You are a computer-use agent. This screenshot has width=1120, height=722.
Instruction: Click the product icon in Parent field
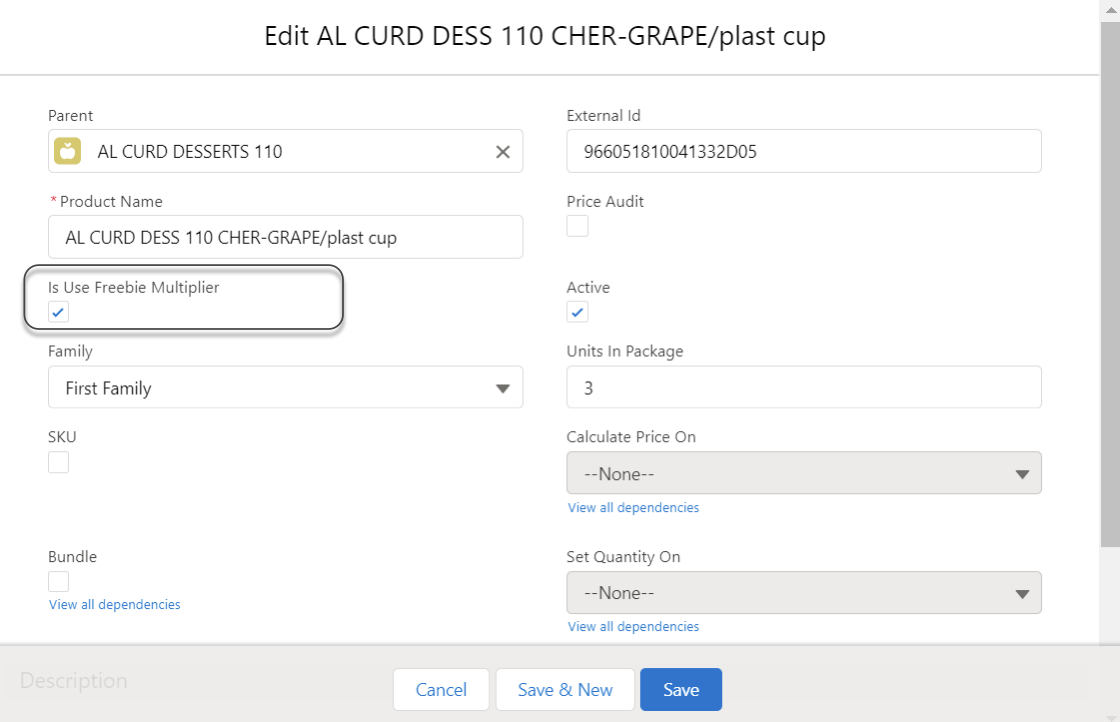67,152
